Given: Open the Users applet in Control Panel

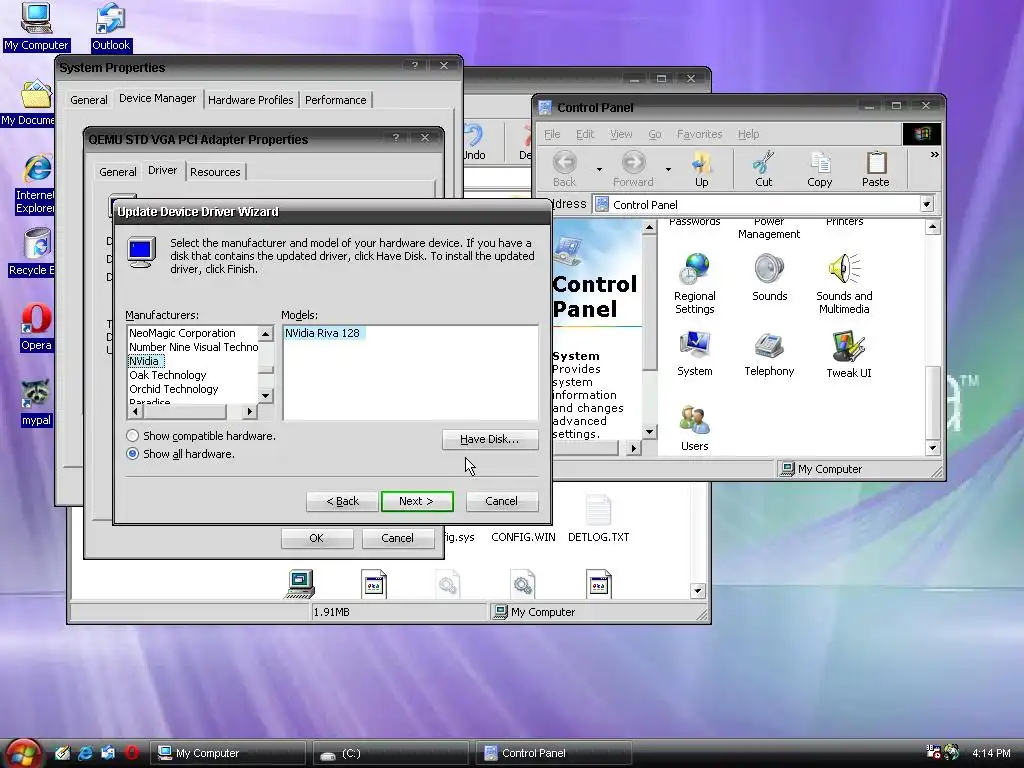Looking at the screenshot, I should [695, 428].
